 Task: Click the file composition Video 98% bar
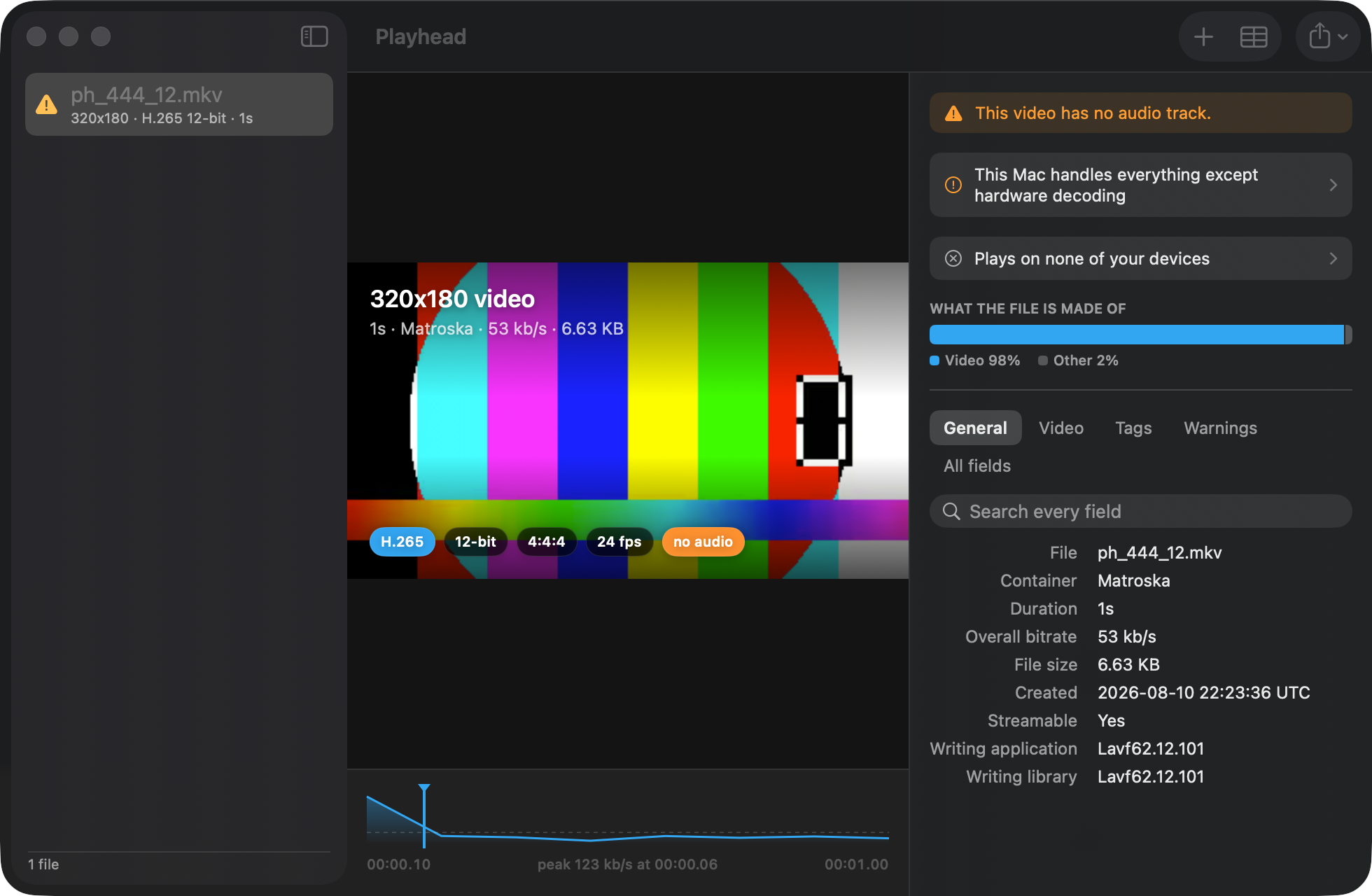click(1136, 335)
